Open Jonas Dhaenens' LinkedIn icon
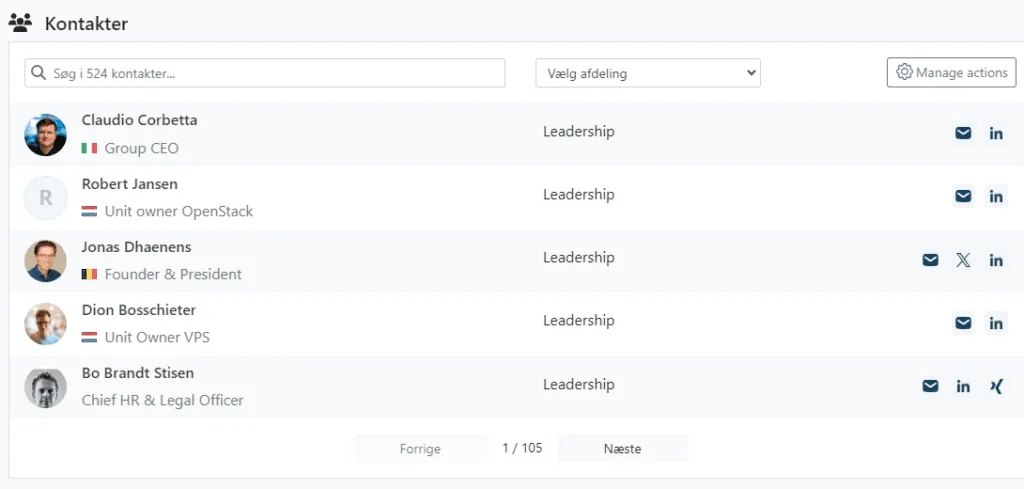This screenshot has width=1024, height=489. [996, 260]
